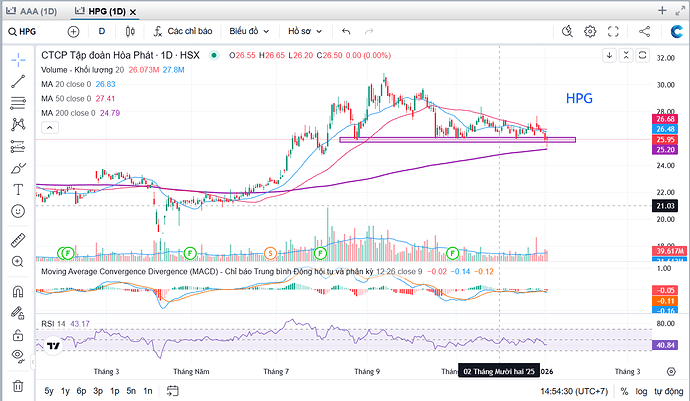
Task: Select the brush drawing tool
Action: pos(18,168)
